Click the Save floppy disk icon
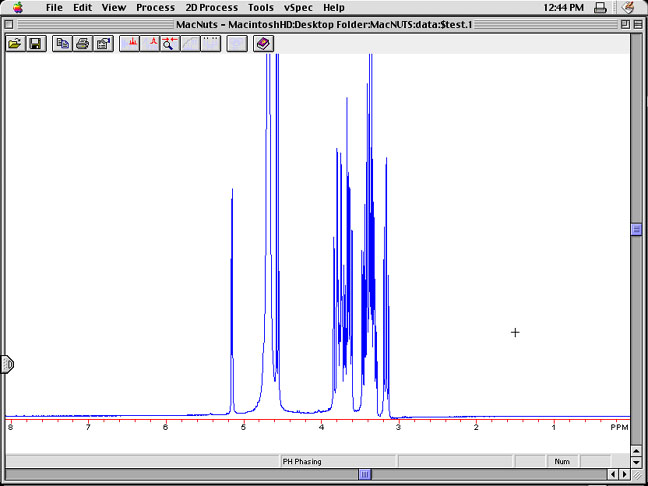The height and width of the screenshot is (486, 648). pos(35,44)
